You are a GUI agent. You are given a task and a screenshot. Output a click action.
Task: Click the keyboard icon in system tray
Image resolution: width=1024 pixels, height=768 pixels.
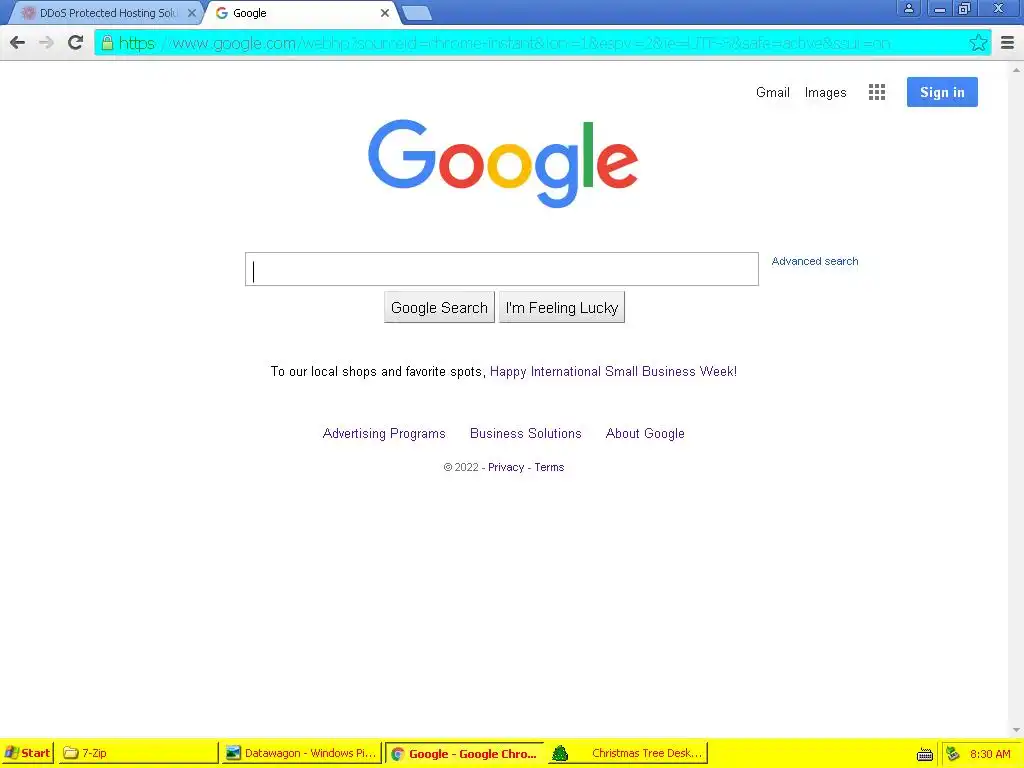point(925,754)
